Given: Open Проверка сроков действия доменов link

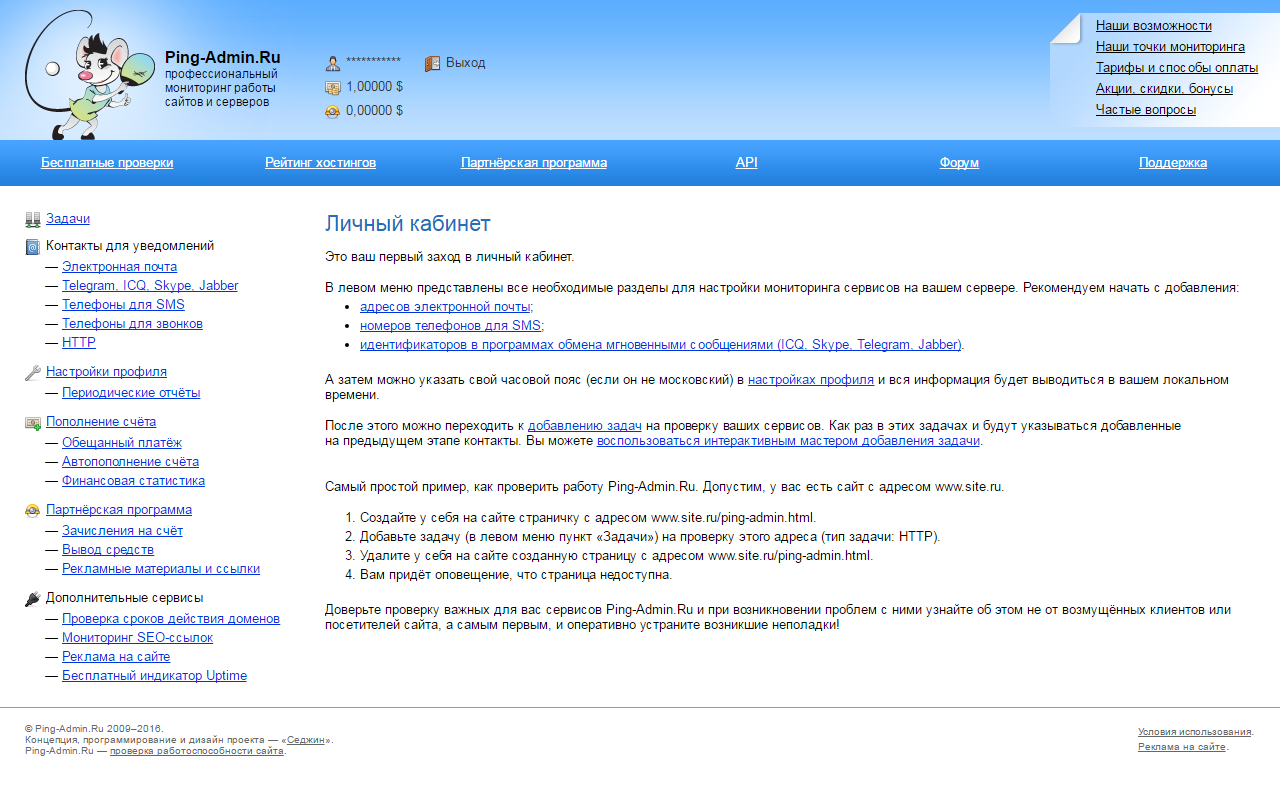Looking at the screenshot, I should [x=171, y=619].
